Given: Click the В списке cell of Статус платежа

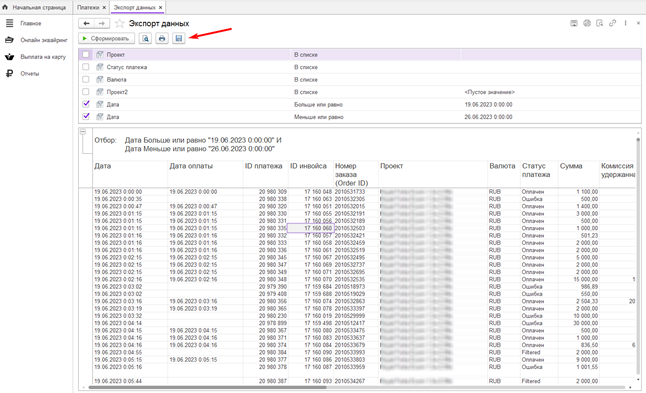Looking at the screenshot, I should [306, 67].
